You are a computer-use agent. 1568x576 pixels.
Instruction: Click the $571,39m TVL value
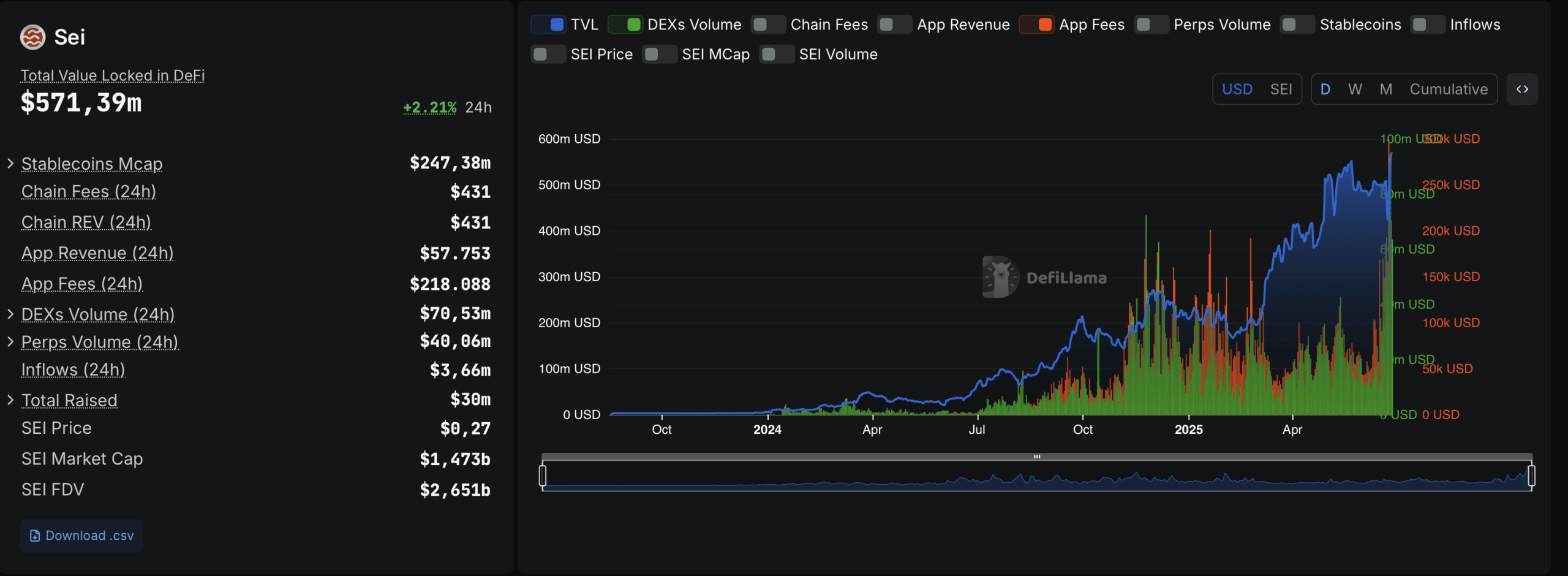pyautogui.click(x=81, y=102)
